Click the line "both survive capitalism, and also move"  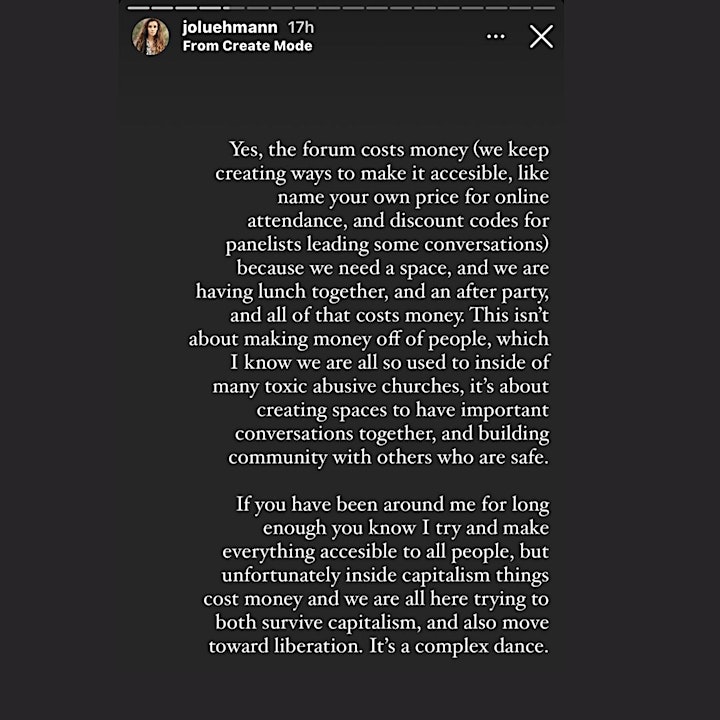pos(382,623)
